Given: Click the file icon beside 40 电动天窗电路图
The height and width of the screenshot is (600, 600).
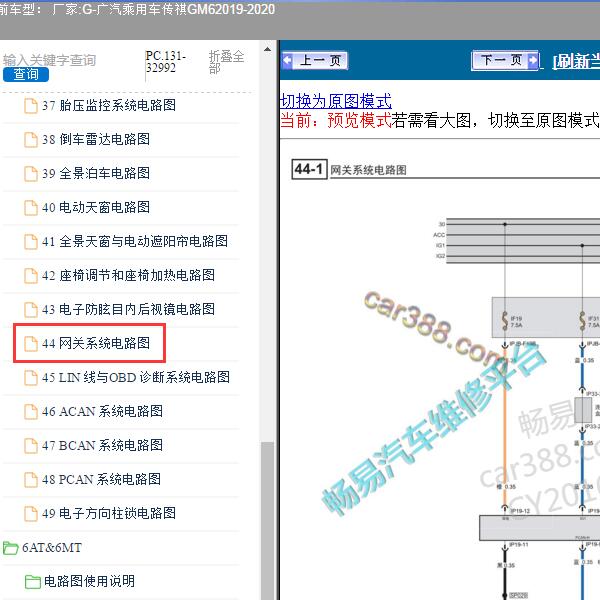Looking at the screenshot, I should 31,208.
